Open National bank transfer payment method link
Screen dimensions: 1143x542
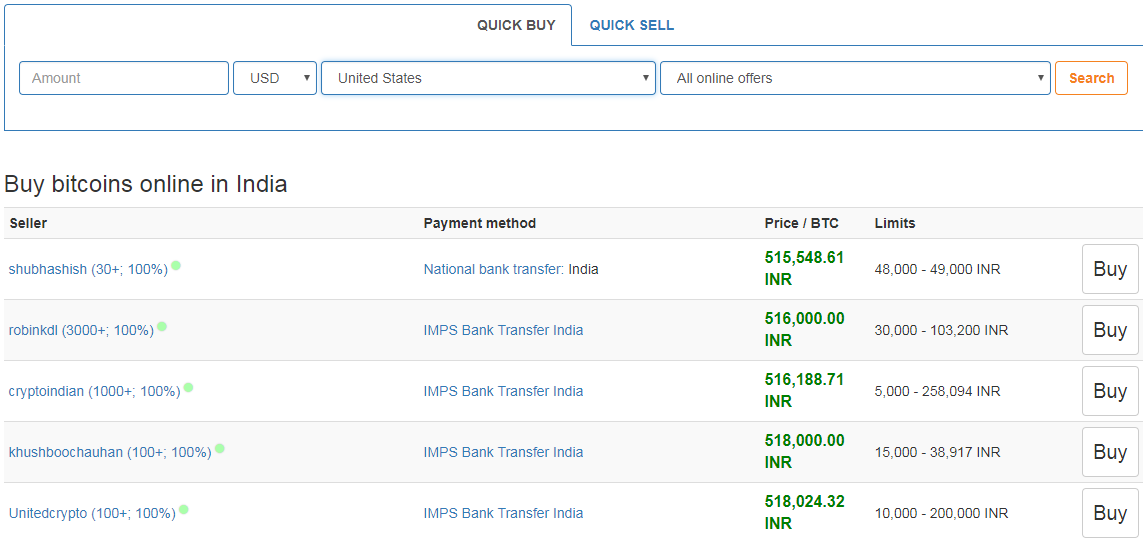pyautogui.click(x=493, y=269)
